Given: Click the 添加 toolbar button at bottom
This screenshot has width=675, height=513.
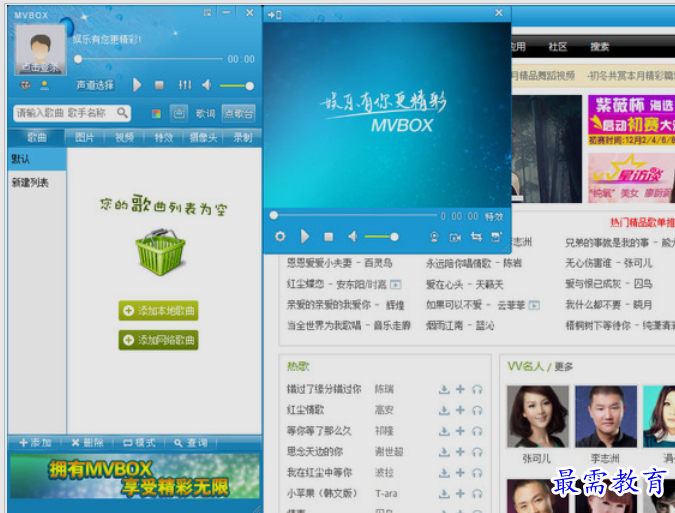Looking at the screenshot, I should click(35, 442).
